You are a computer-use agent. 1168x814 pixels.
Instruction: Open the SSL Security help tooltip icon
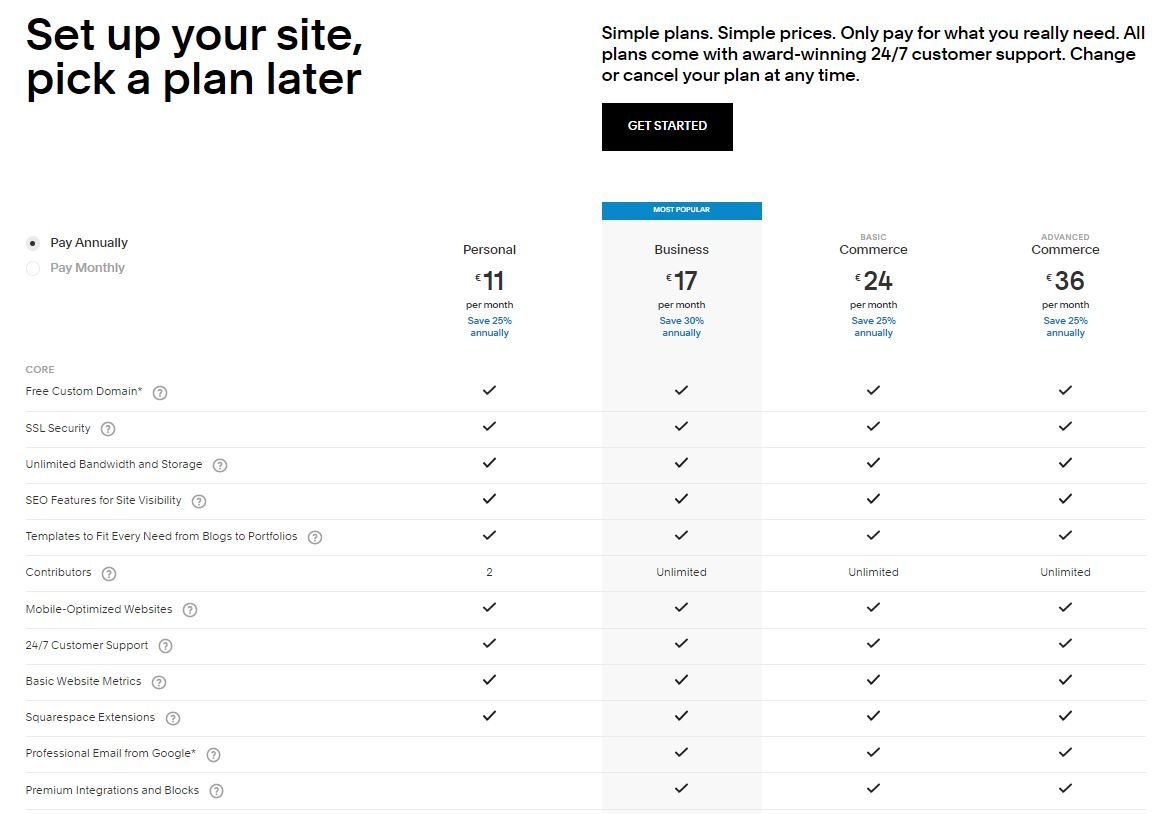pos(108,429)
